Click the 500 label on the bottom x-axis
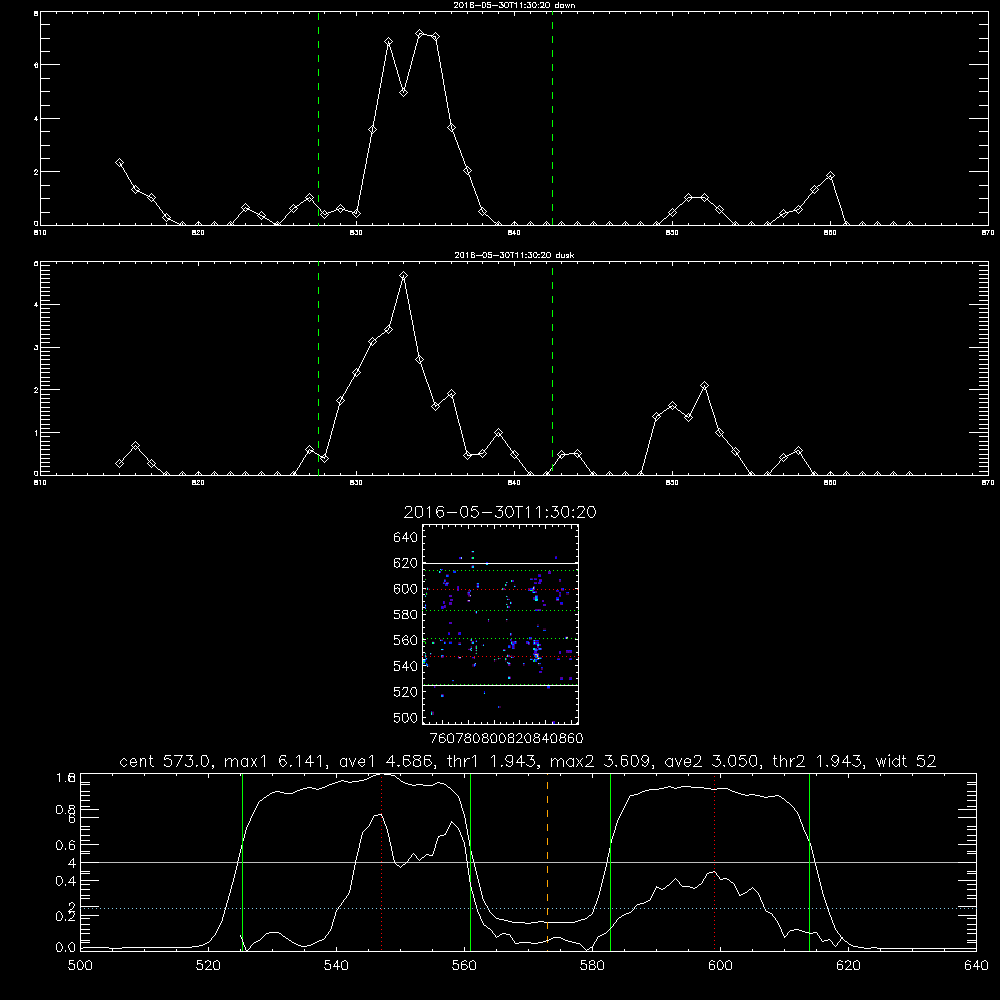This screenshot has width=1000, height=1000. 80,966
